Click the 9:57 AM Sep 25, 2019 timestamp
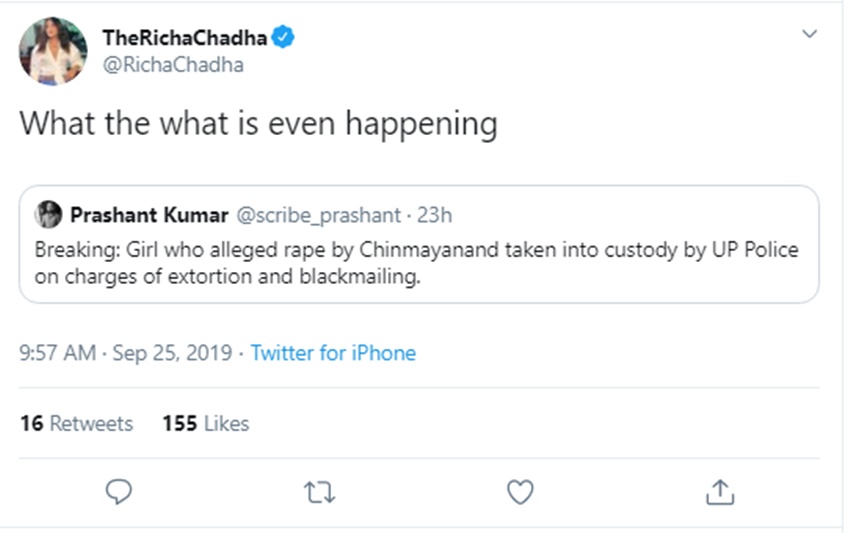850x533 pixels. (125, 353)
